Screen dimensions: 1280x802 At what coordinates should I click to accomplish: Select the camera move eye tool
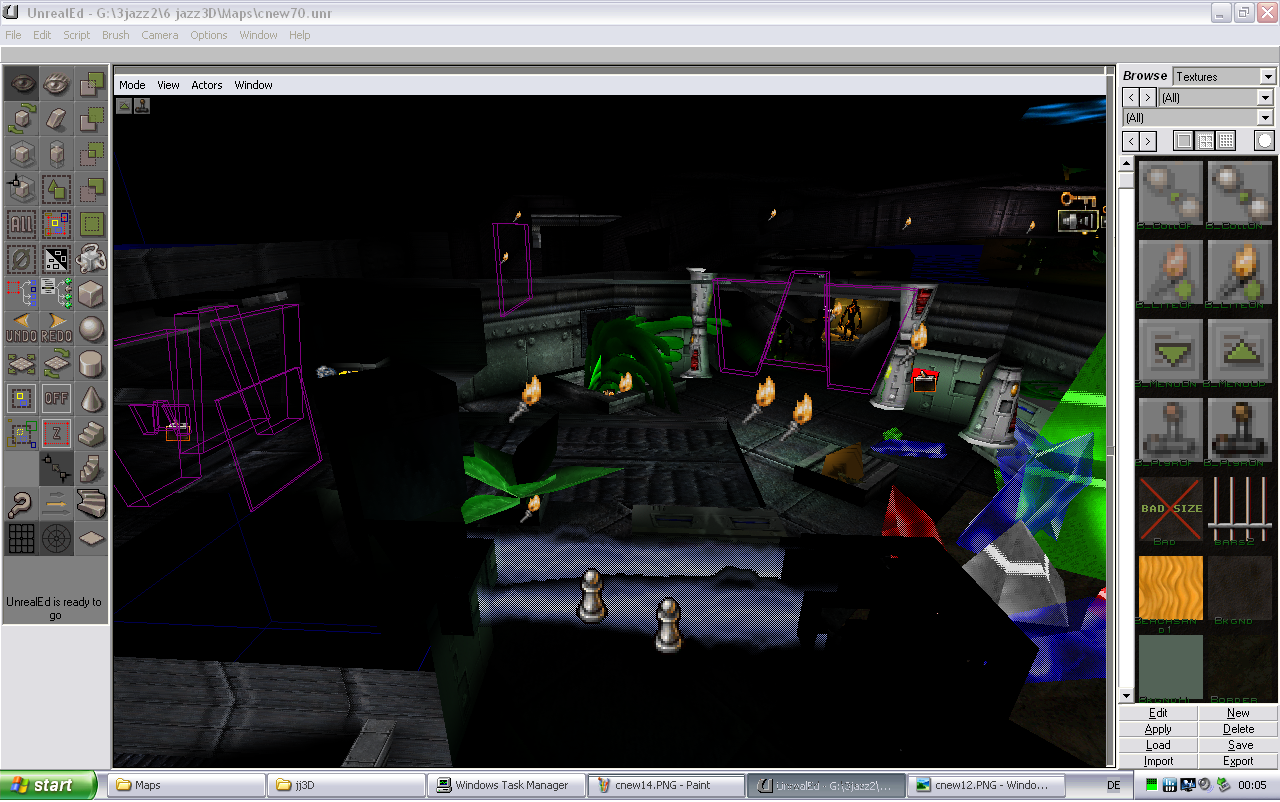tap(21, 84)
